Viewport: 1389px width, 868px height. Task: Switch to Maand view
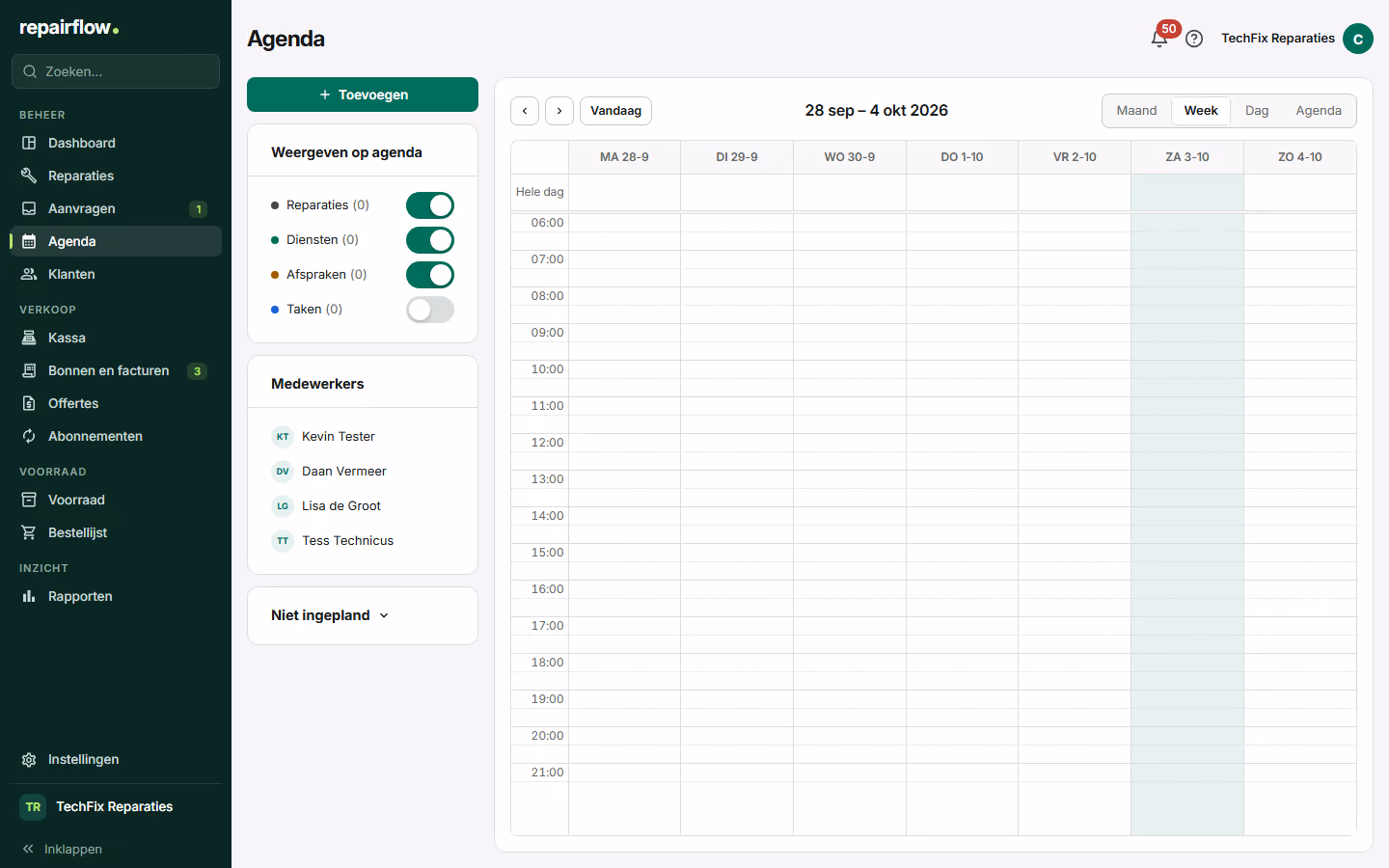click(x=1136, y=111)
